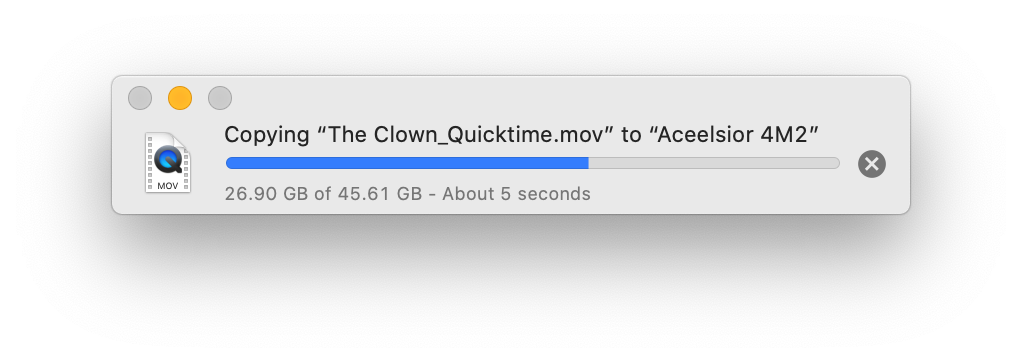Minimize the copy window with yellow button

(x=180, y=98)
